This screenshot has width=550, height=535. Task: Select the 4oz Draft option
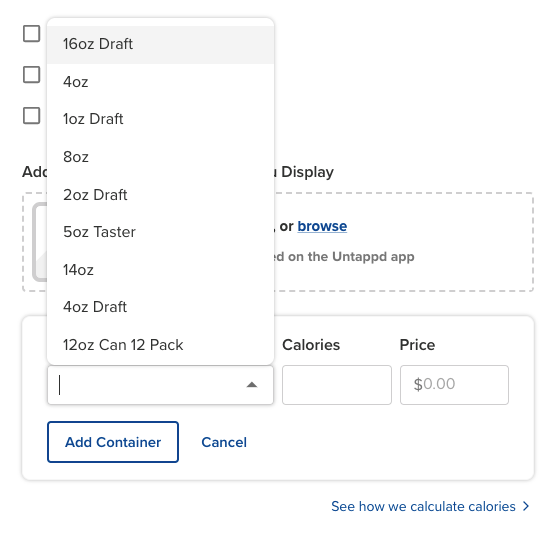coord(160,307)
